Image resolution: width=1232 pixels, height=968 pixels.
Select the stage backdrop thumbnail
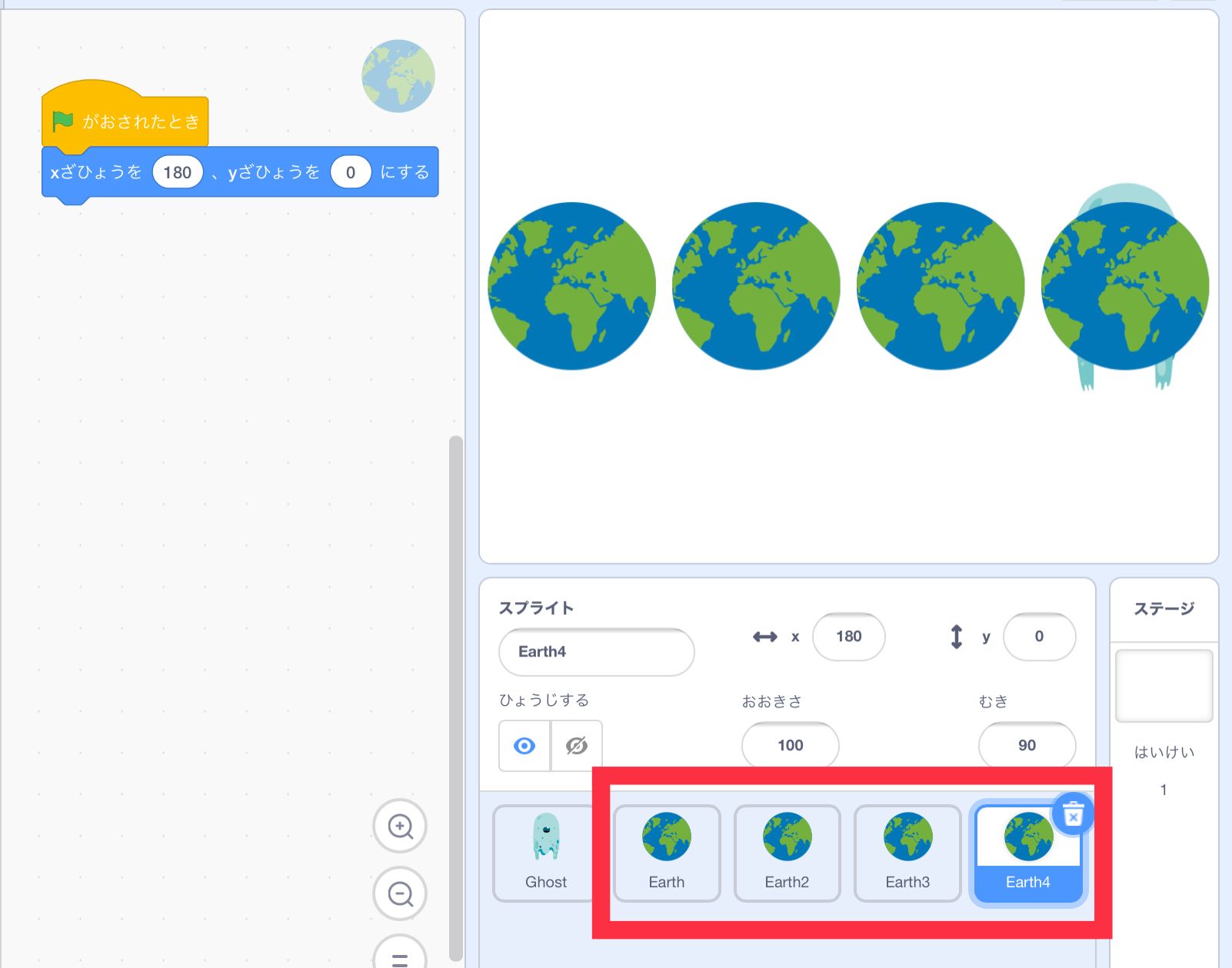tap(1164, 686)
